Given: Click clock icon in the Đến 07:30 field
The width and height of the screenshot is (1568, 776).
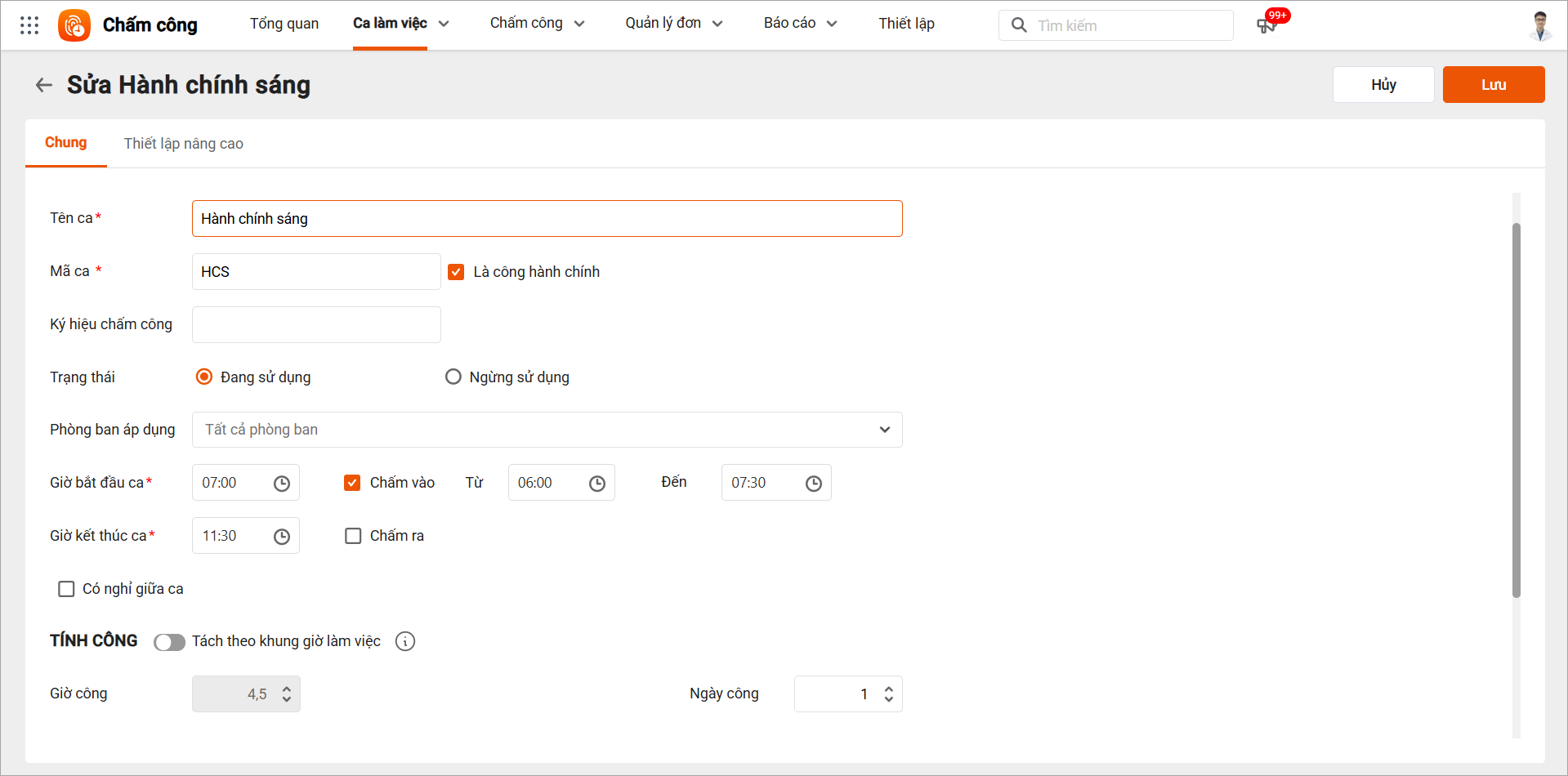Looking at the screenshot, I should click(814, 484).
